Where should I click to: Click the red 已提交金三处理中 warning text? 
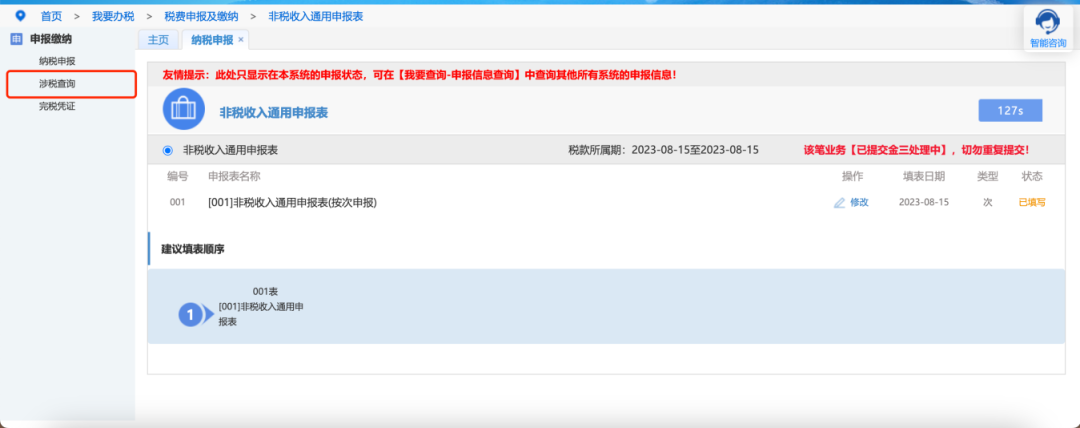point(916,150)
